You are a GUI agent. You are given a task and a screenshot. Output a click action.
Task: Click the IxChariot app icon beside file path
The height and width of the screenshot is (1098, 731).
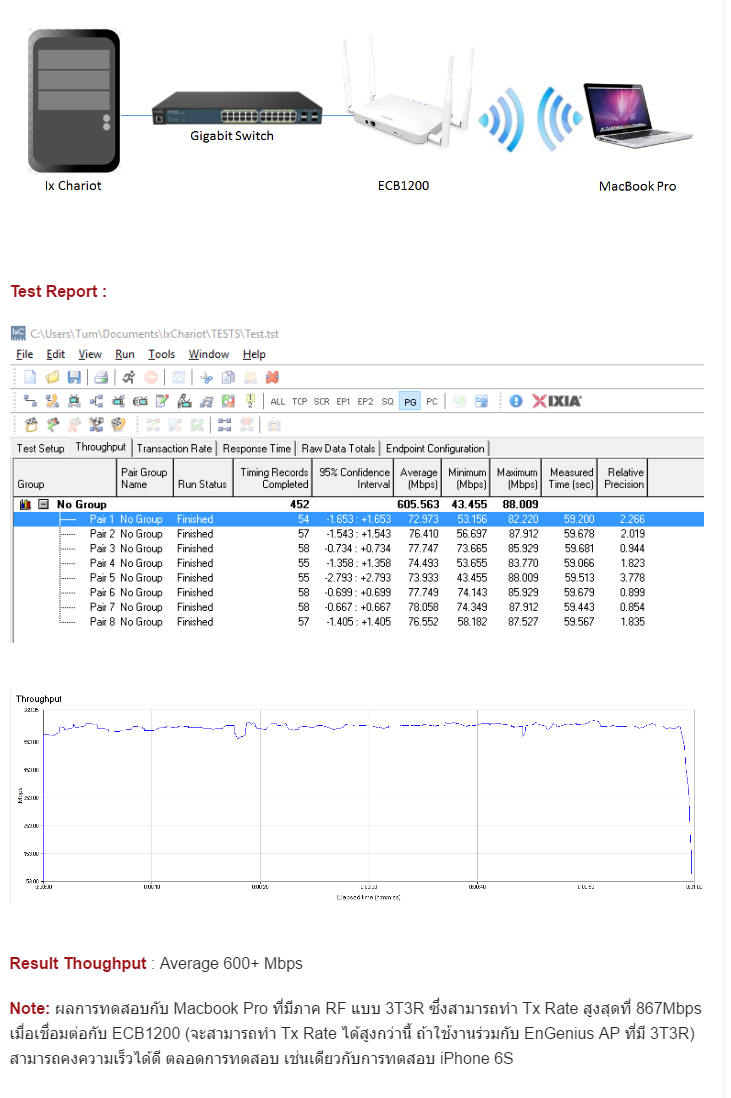point(18,333)
